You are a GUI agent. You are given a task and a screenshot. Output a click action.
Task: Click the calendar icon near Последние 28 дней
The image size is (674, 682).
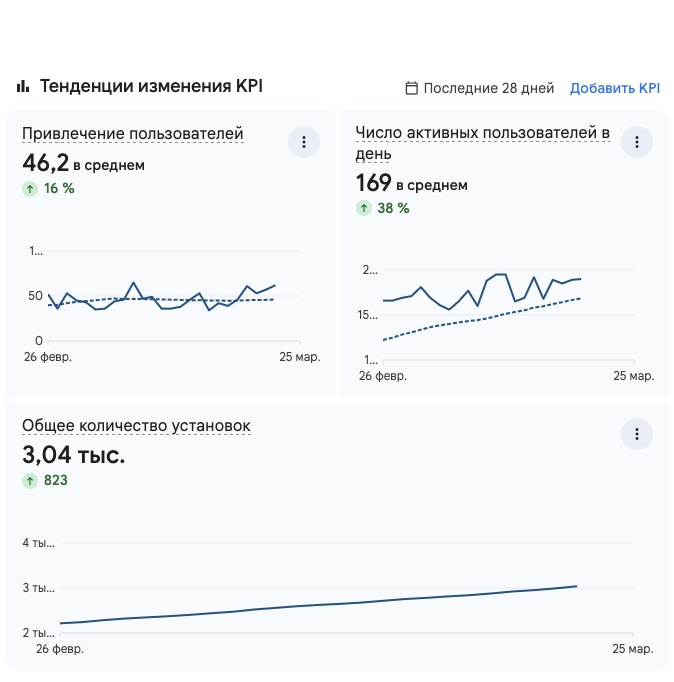tap(411, 88)
